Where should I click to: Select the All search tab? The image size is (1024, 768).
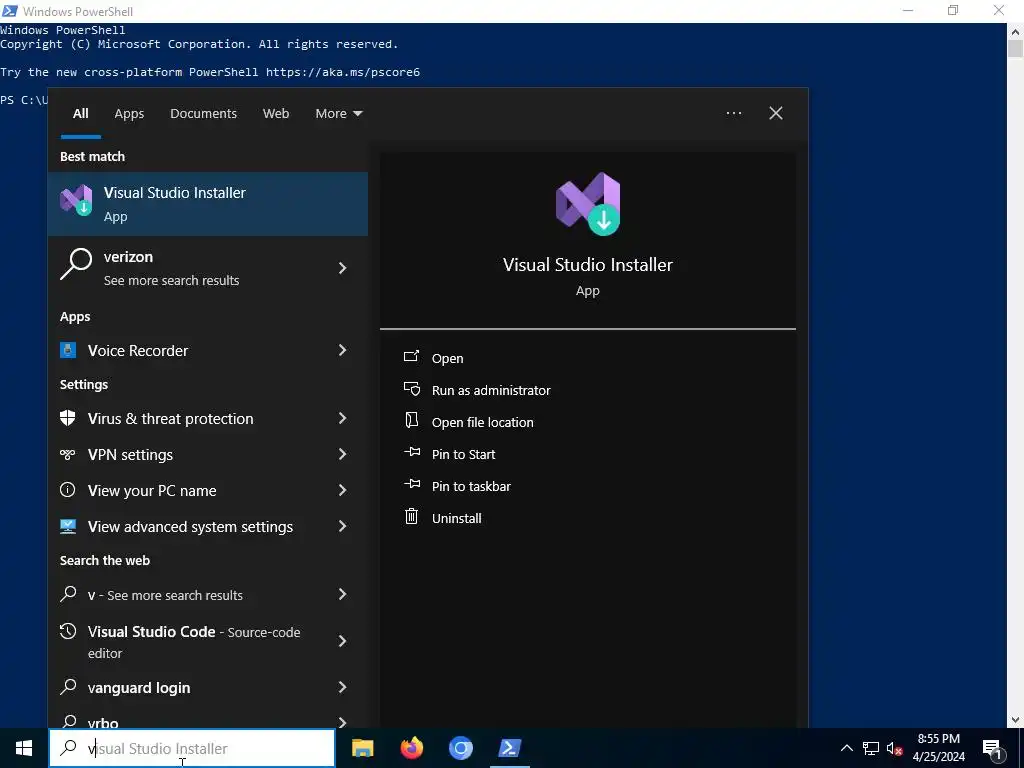[80, 114]
